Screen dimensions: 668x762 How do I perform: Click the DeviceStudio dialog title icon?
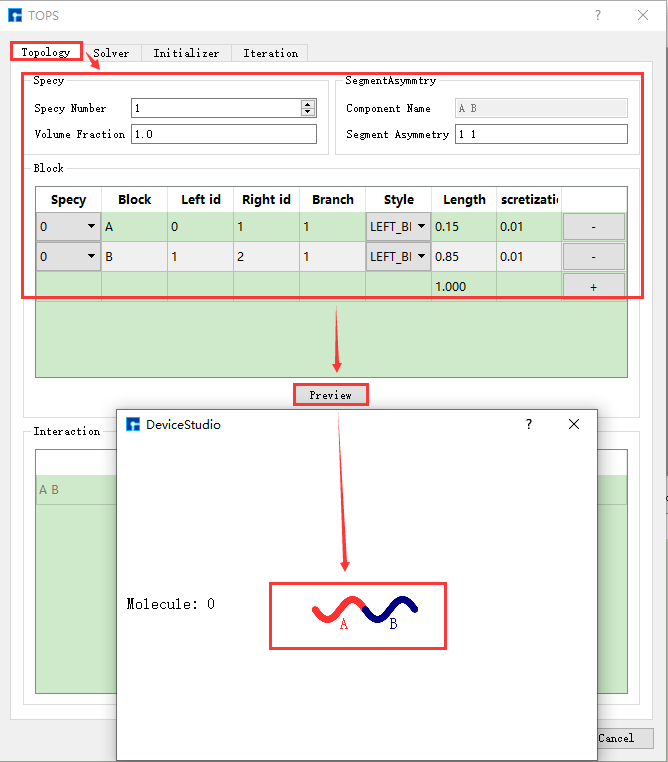click(132, 424)
